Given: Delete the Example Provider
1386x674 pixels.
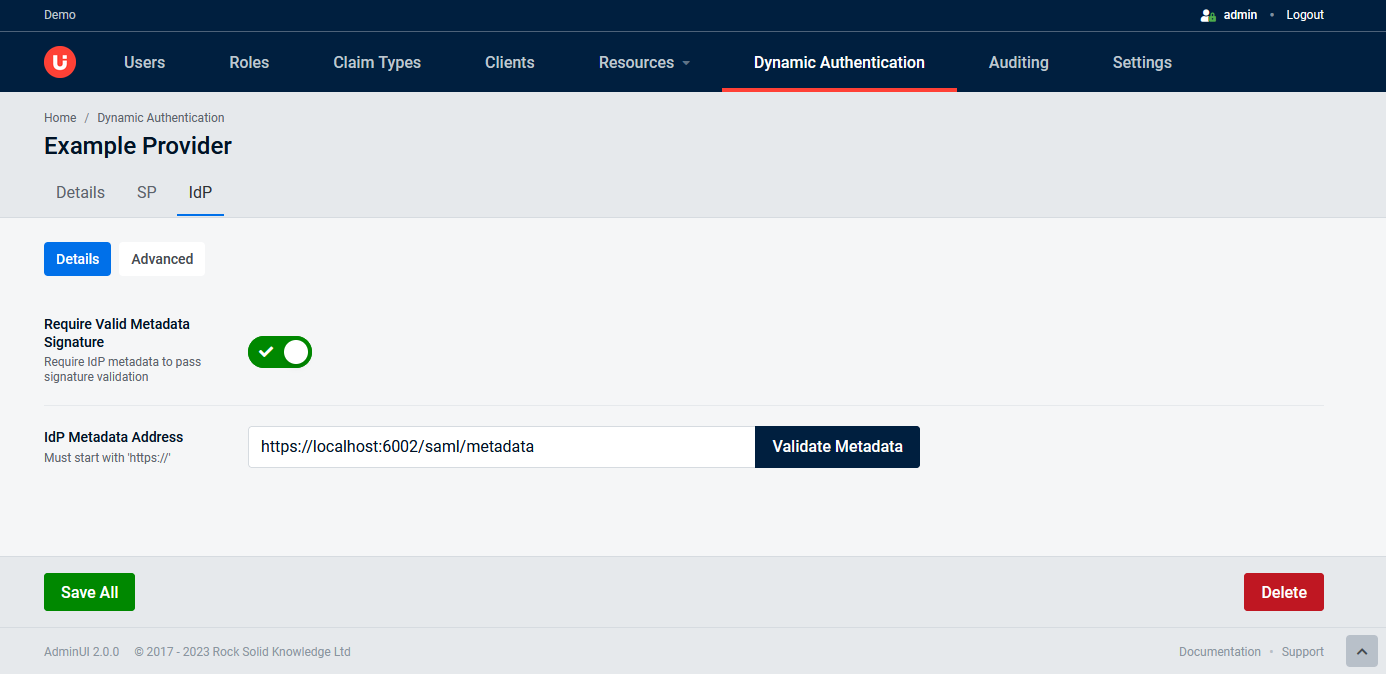Looking at the screenshot, I should click(1283, 591).
